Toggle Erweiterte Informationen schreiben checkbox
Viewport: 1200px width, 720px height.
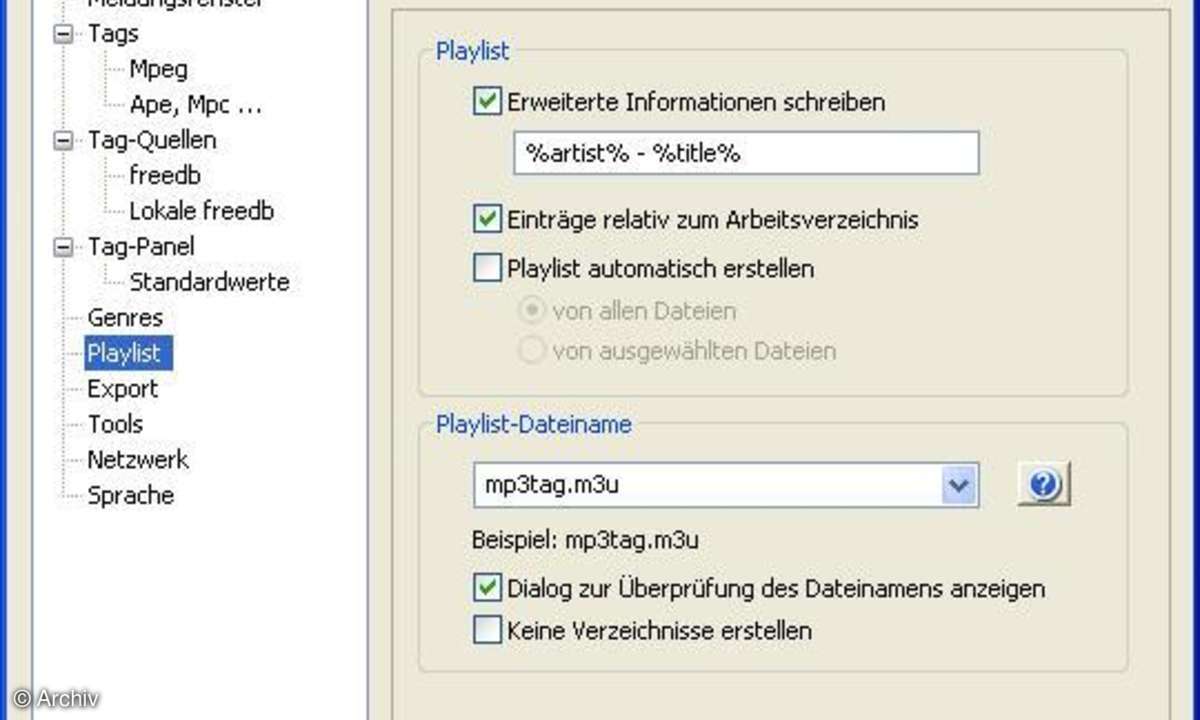click(487, 102)
